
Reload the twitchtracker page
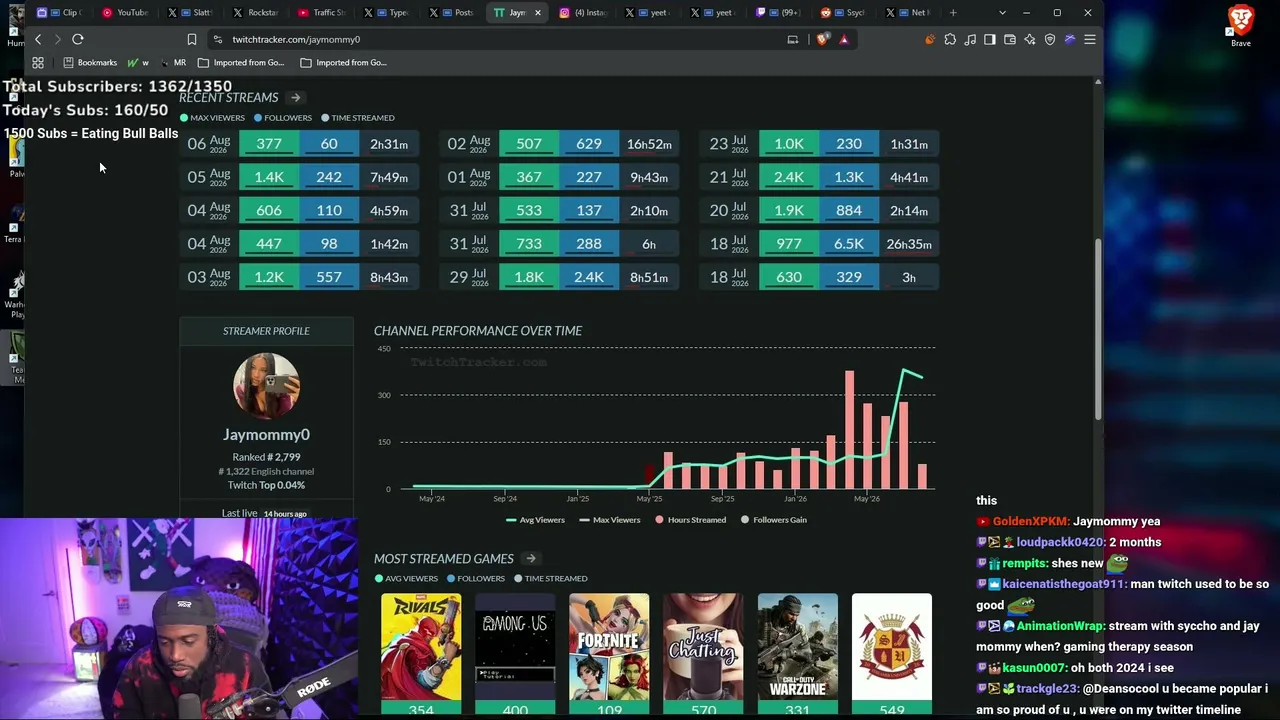(x=78, y=39)
